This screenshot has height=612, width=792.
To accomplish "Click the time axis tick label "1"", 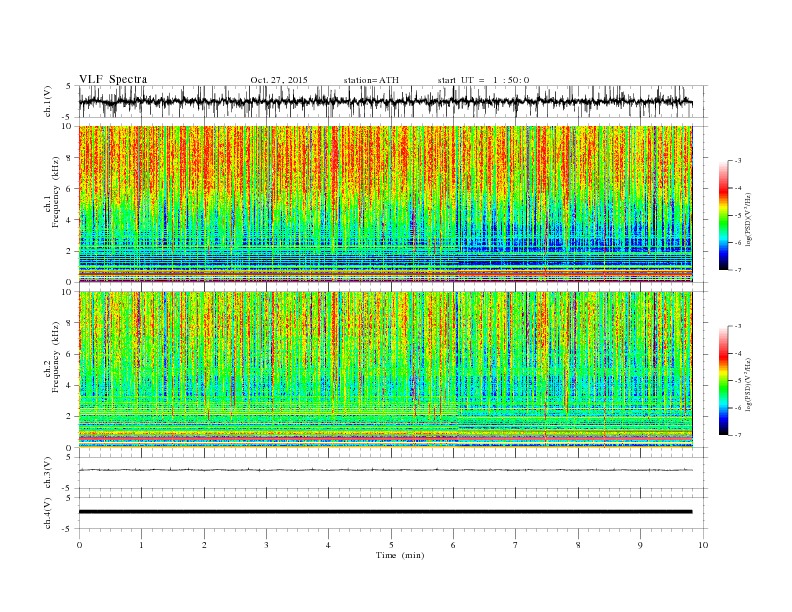I will click(142, 545).
